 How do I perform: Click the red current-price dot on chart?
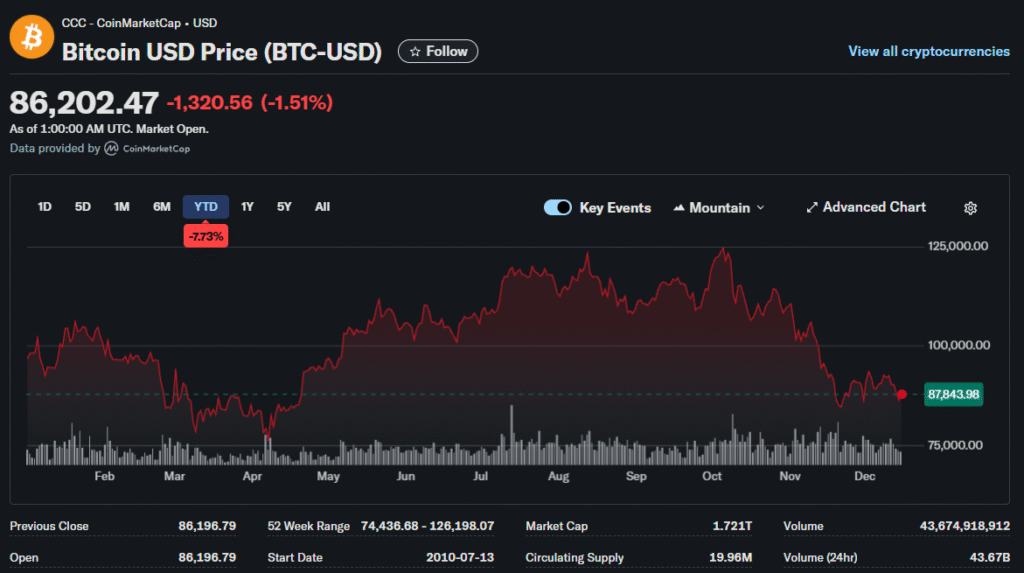[x=902, y=394]
